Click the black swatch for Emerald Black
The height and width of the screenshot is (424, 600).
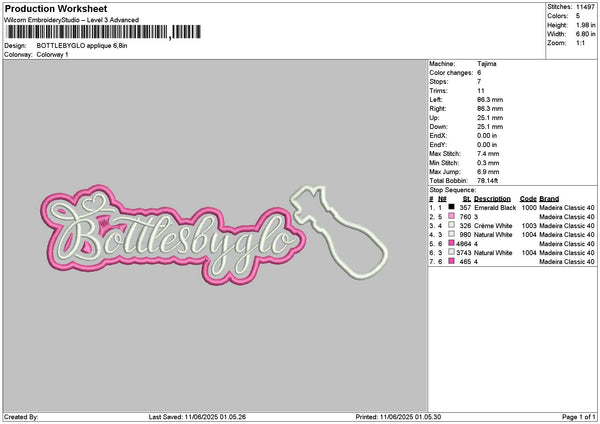[x=452, y=207]
